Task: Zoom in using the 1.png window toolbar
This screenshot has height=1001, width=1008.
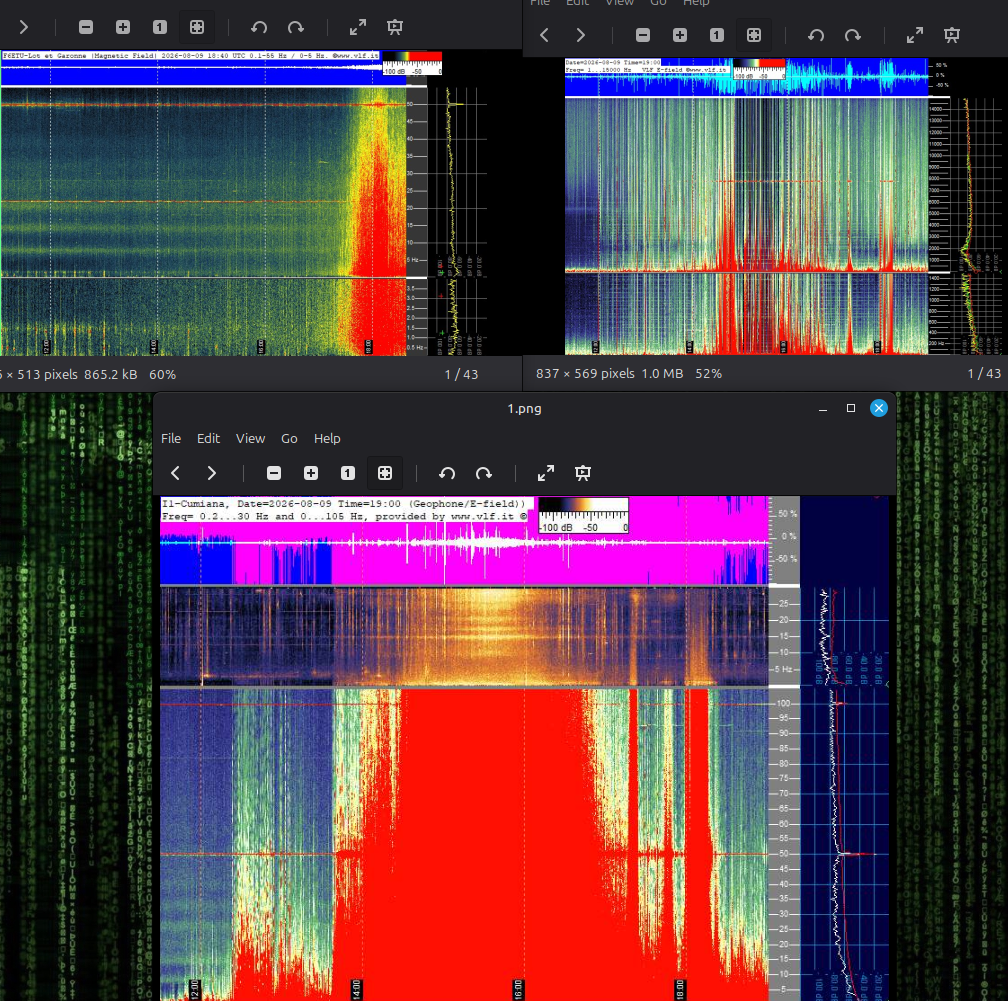Action: tap(311, 473)
